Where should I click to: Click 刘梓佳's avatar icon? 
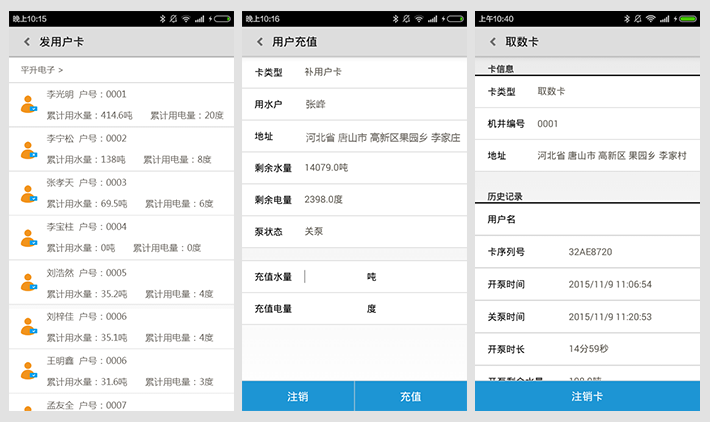click(28, 327)
